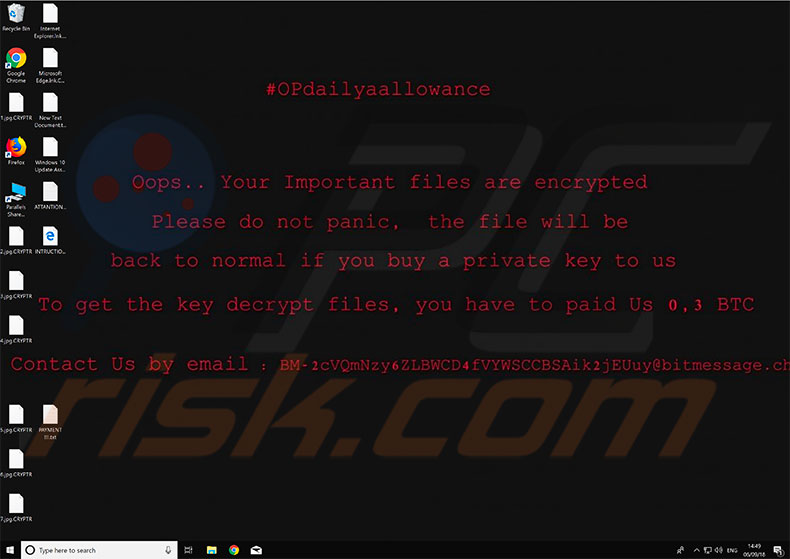This screenshot has width=790, height=559.
Task: Open the Action Center notifications icon
Action: click(778, 550)
